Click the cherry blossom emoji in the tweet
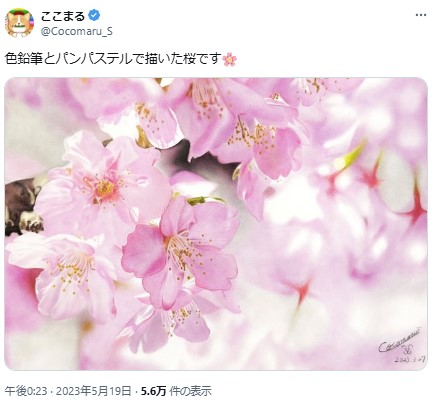Image resolution: width=432 pixels, height=410 pixels. coord(229,59)
